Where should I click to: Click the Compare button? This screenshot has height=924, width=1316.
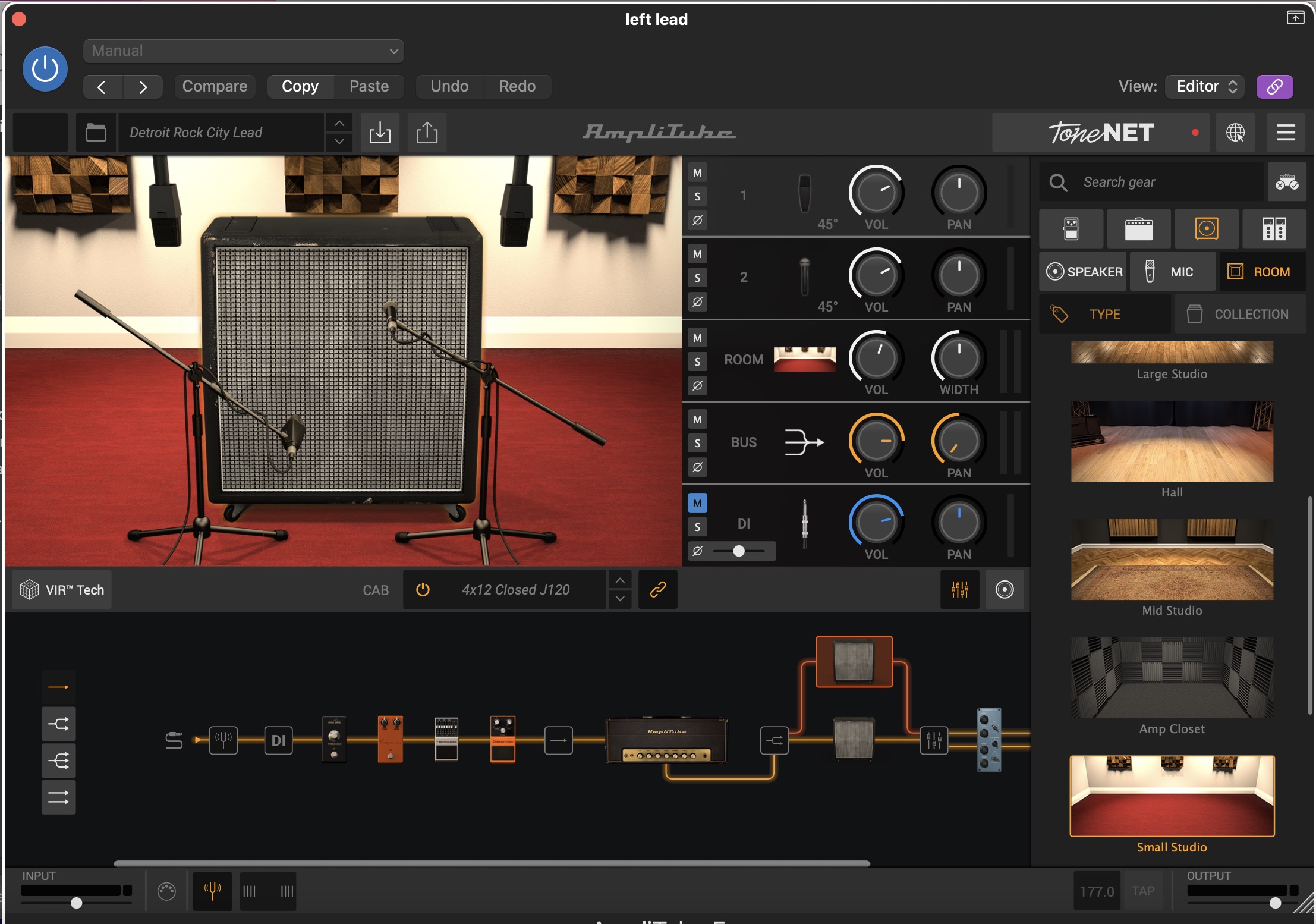215,87
